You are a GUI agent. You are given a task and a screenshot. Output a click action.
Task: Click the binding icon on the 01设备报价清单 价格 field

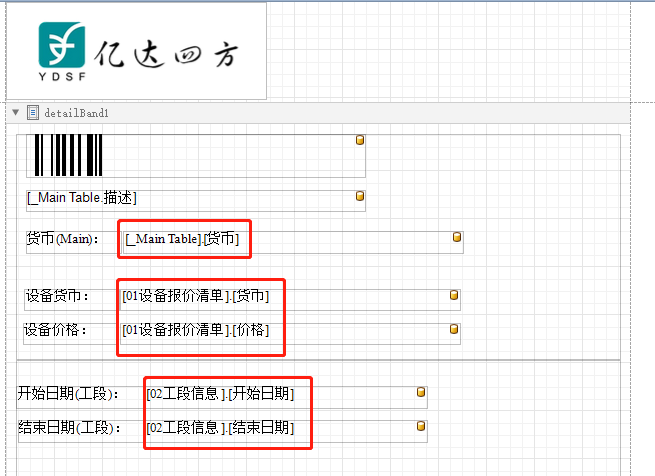pyautogui.click(x=454, y=328)
